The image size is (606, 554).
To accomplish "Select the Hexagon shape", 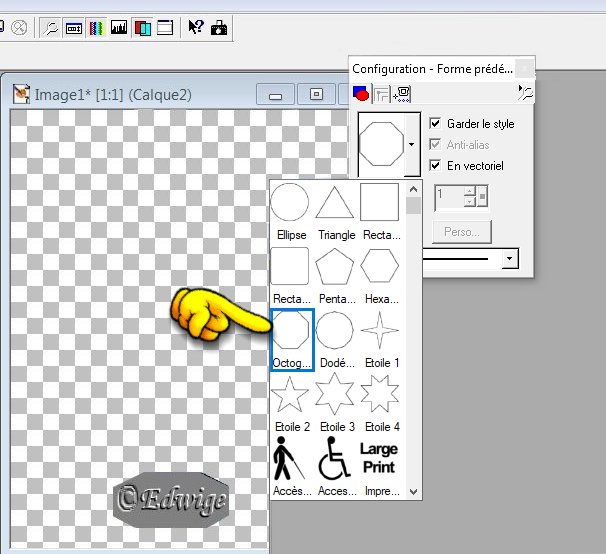I will 380,276.
